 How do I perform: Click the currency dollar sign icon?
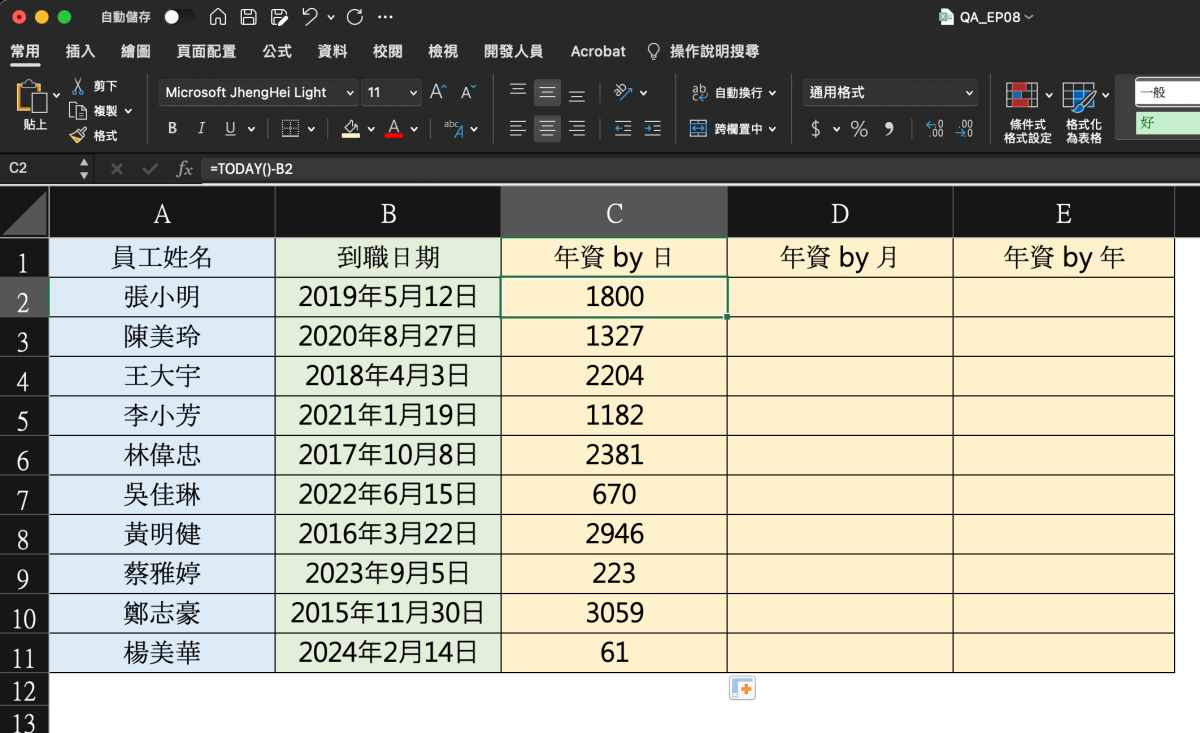point(816,128)
